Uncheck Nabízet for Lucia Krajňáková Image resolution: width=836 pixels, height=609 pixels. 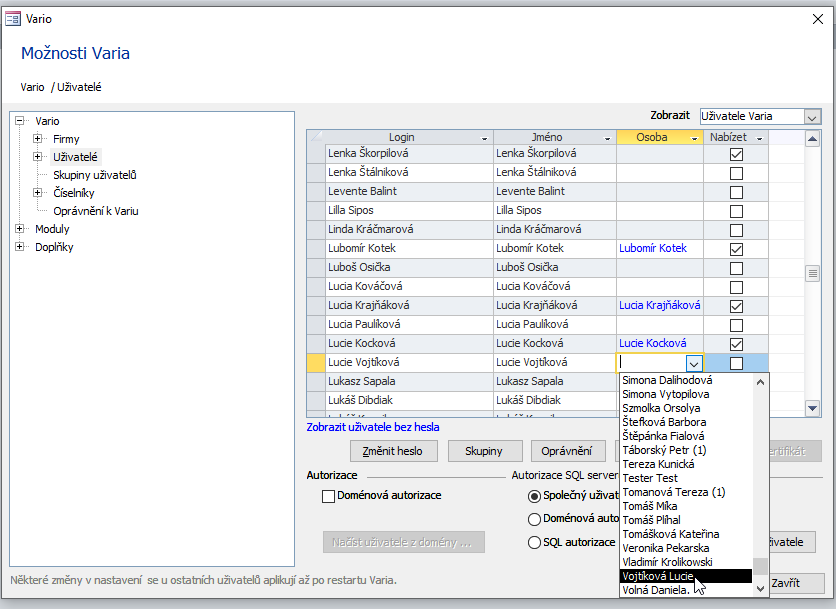736,307
